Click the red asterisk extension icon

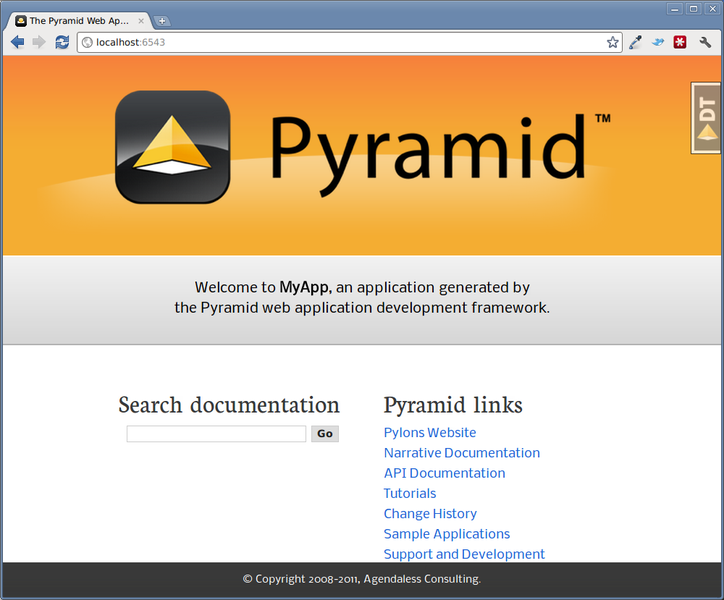680,42
